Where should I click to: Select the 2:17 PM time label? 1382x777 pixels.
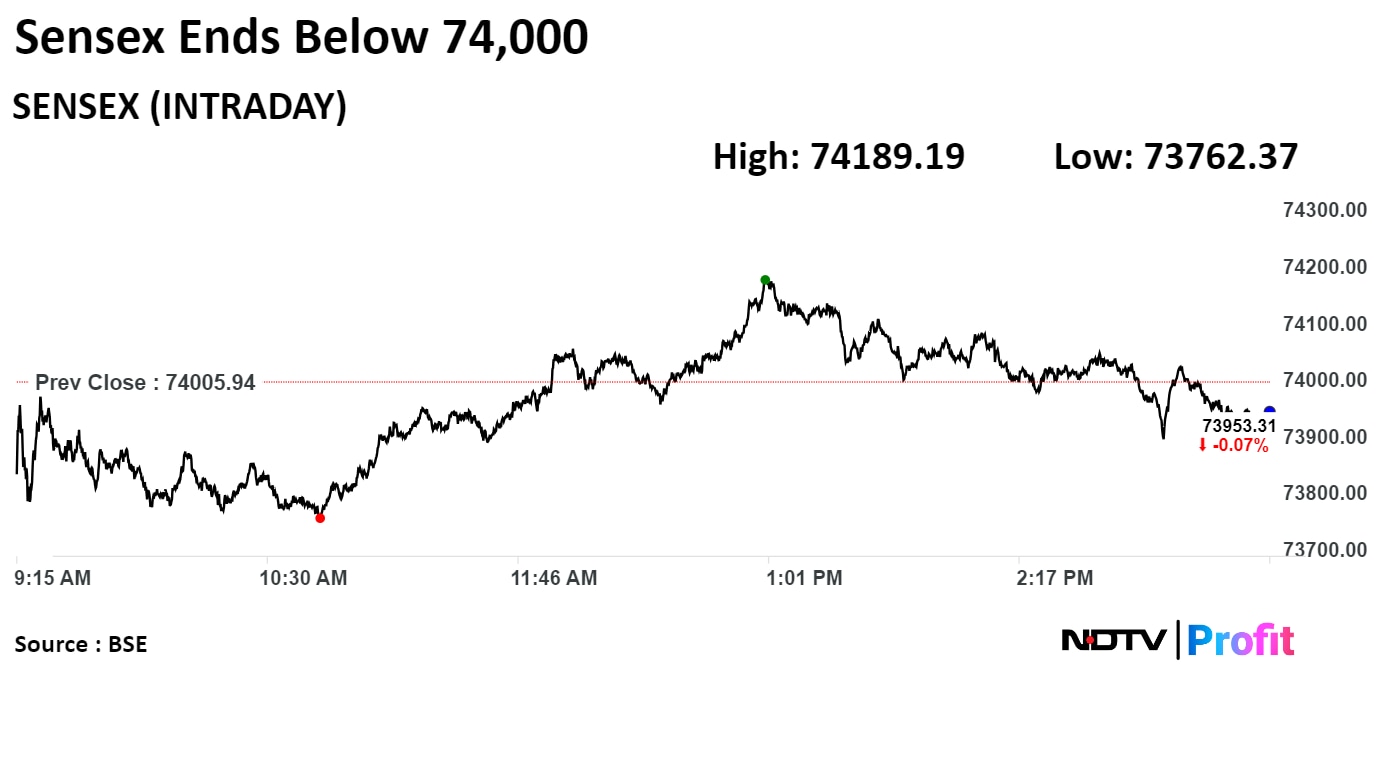pos(1055,578)
